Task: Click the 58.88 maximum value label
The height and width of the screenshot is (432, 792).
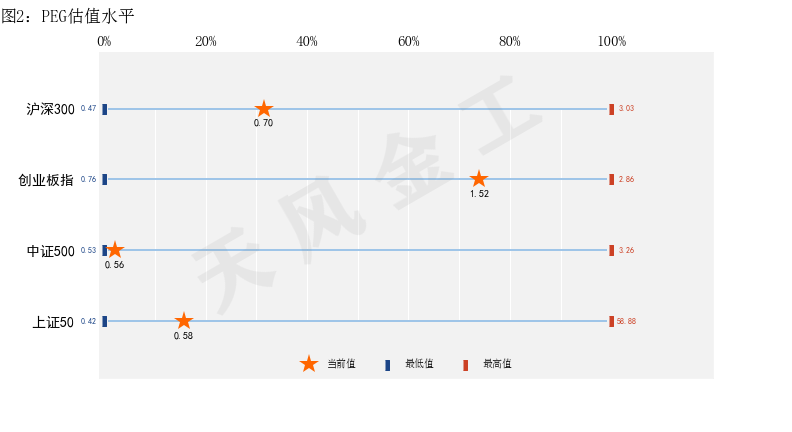Action: point(626,321)
